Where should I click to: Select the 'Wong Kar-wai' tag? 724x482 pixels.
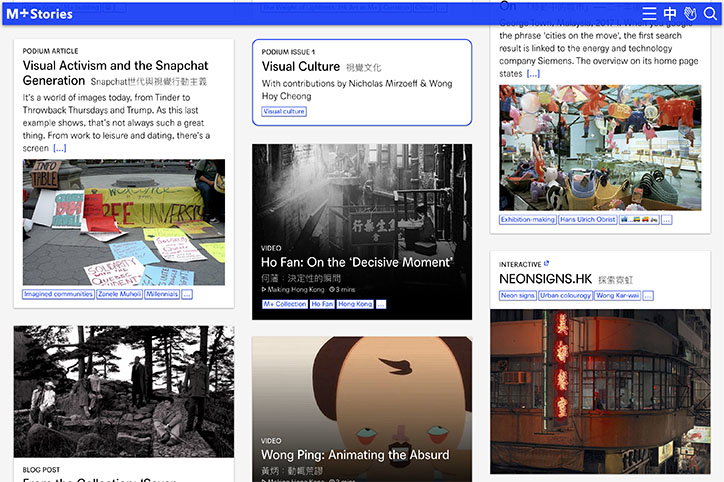coord(617,295)
